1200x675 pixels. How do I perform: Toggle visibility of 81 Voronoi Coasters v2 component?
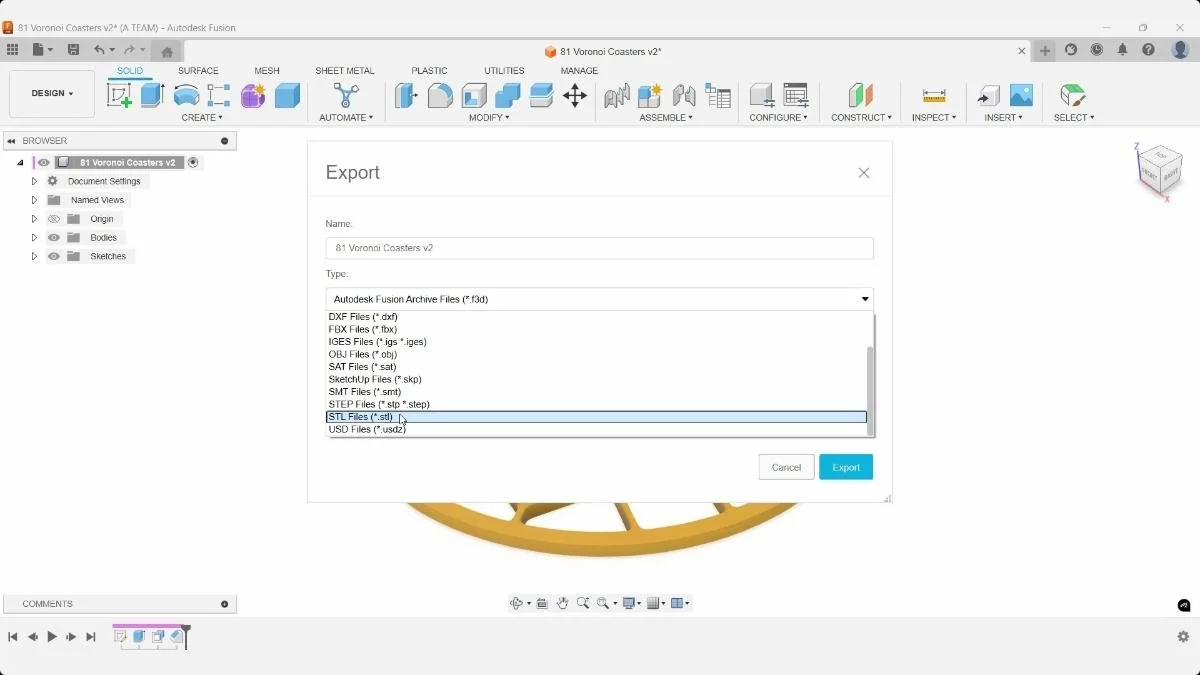(44, 162)
